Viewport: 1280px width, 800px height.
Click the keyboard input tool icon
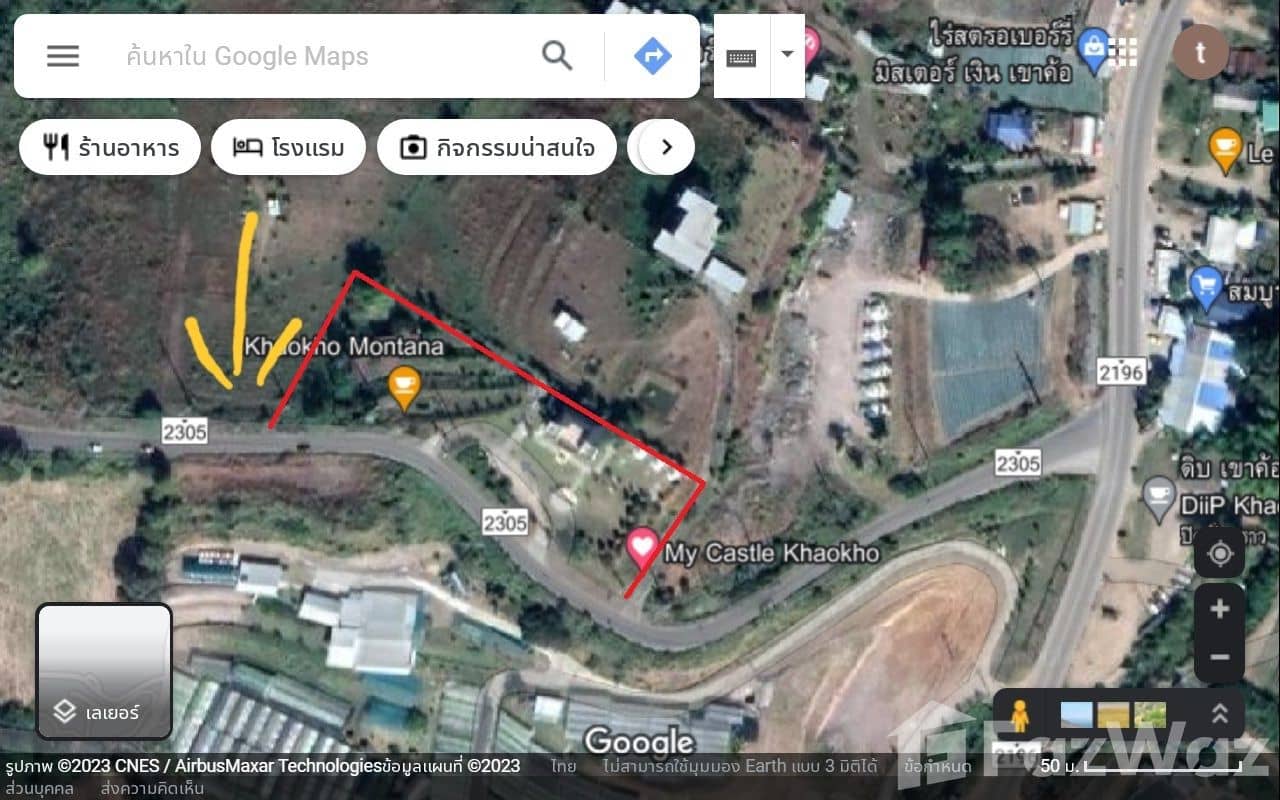click(x=741, y=56)
